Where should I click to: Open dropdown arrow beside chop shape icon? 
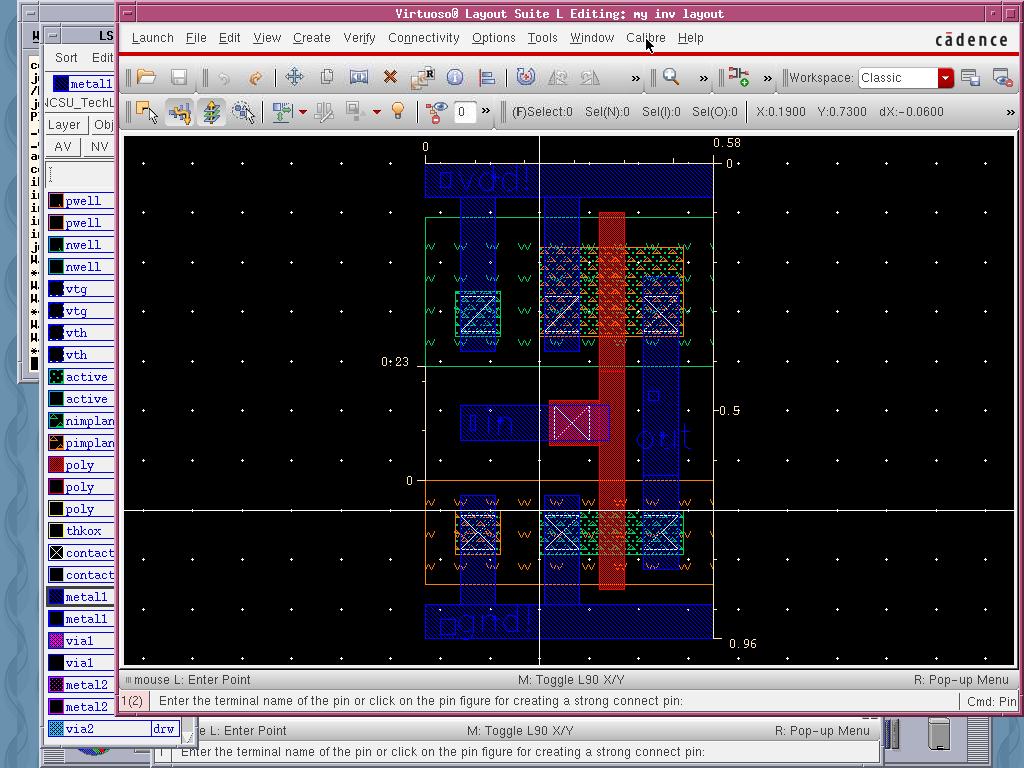pos(376,112)
